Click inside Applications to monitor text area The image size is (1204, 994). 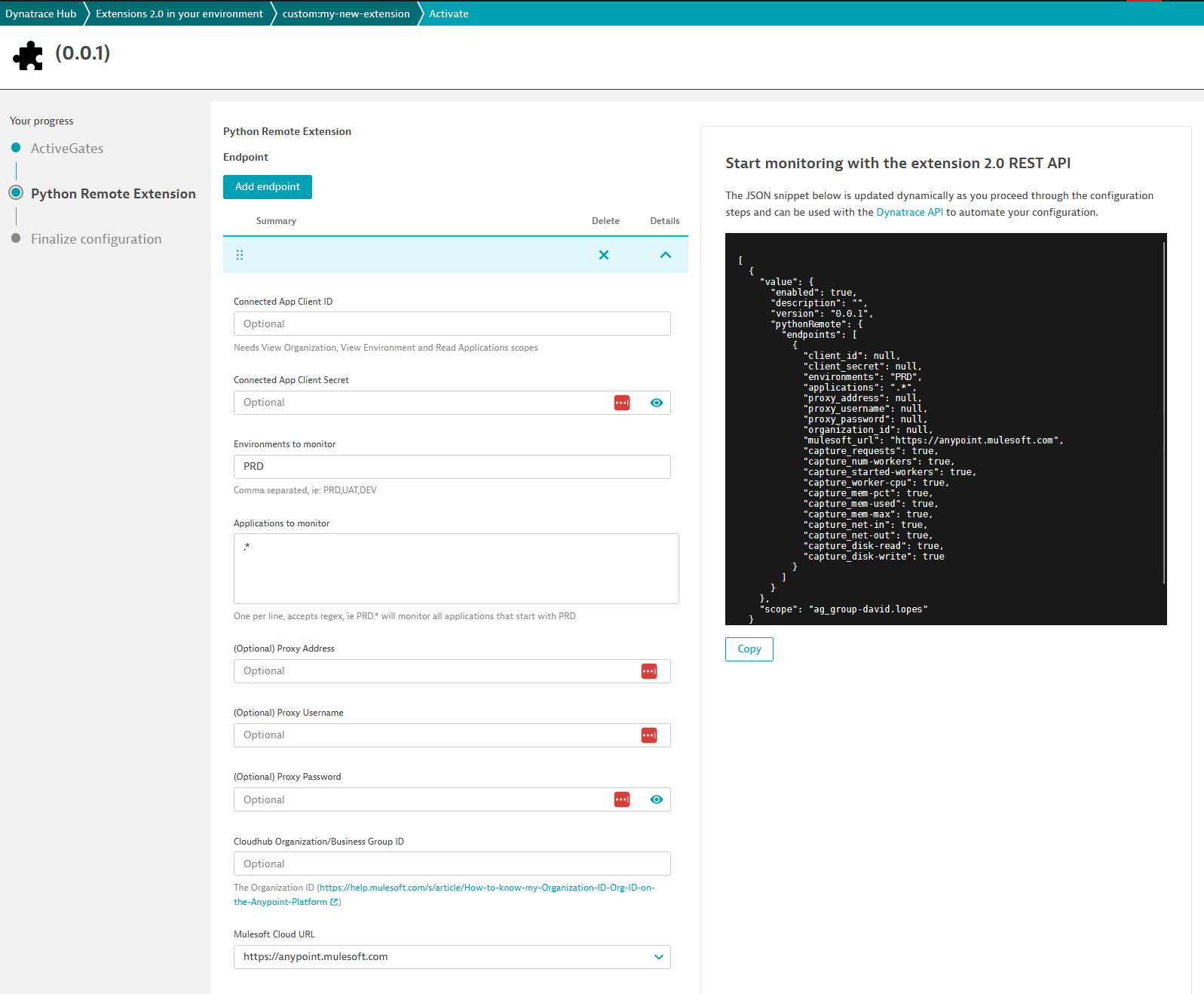[456, 569]
